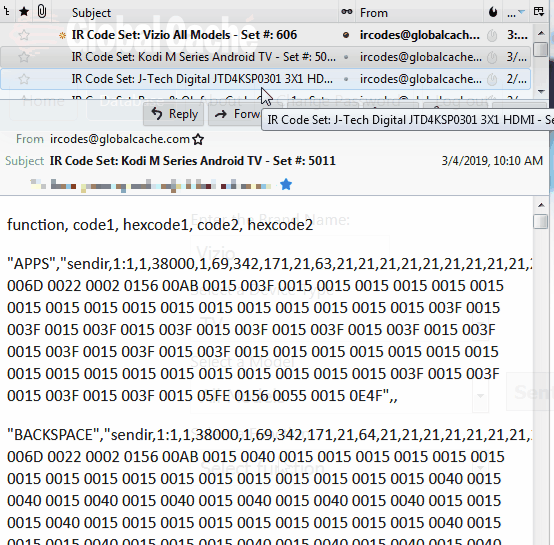Click the thread column header icon

(x=6, y=12)
